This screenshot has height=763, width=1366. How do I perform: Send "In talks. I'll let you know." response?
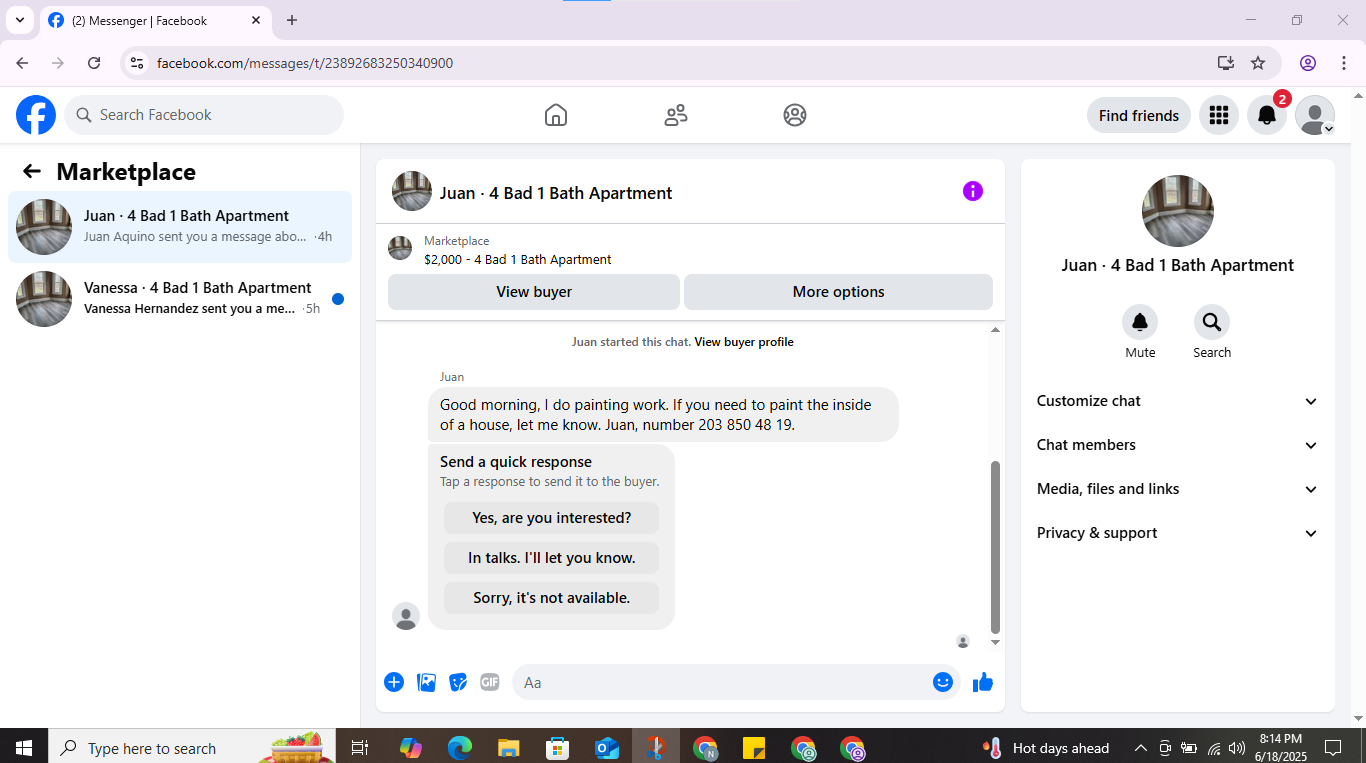(x=552, y=558)
